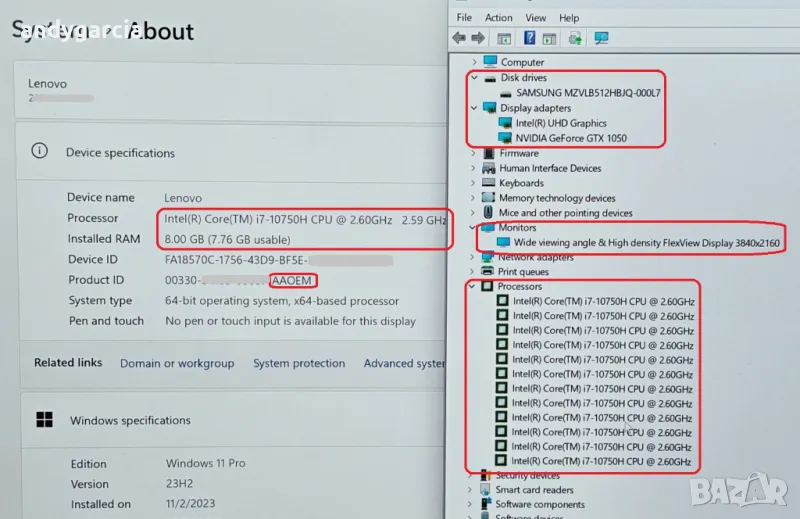Click the Back arrow in Device Manager toolbar
The width and height of the screenshot is (800, 519).
click(x=459, y=39)
